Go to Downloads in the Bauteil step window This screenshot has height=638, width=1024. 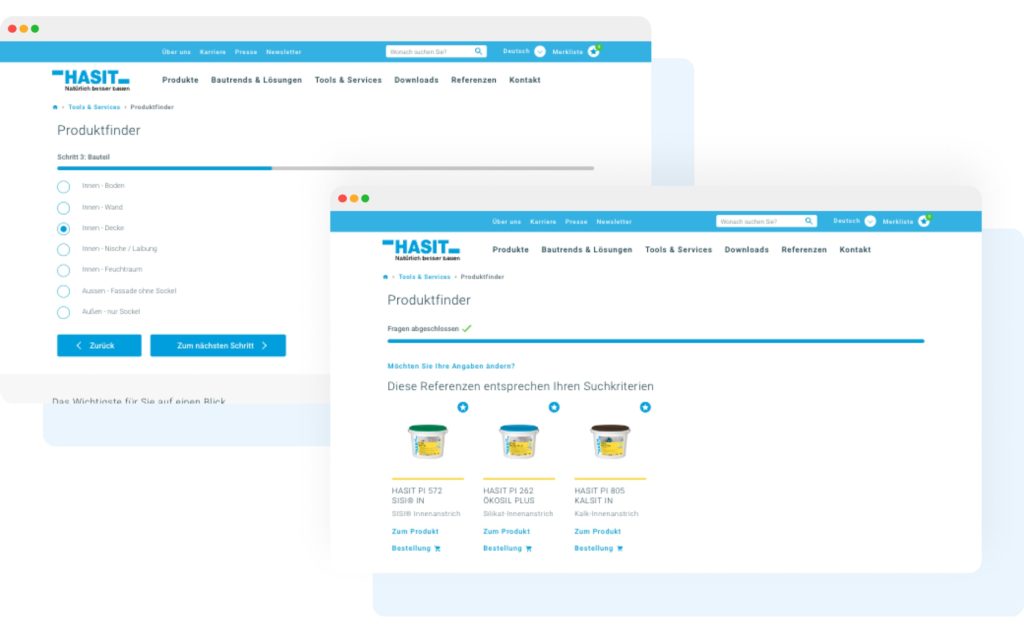(416, 80)
